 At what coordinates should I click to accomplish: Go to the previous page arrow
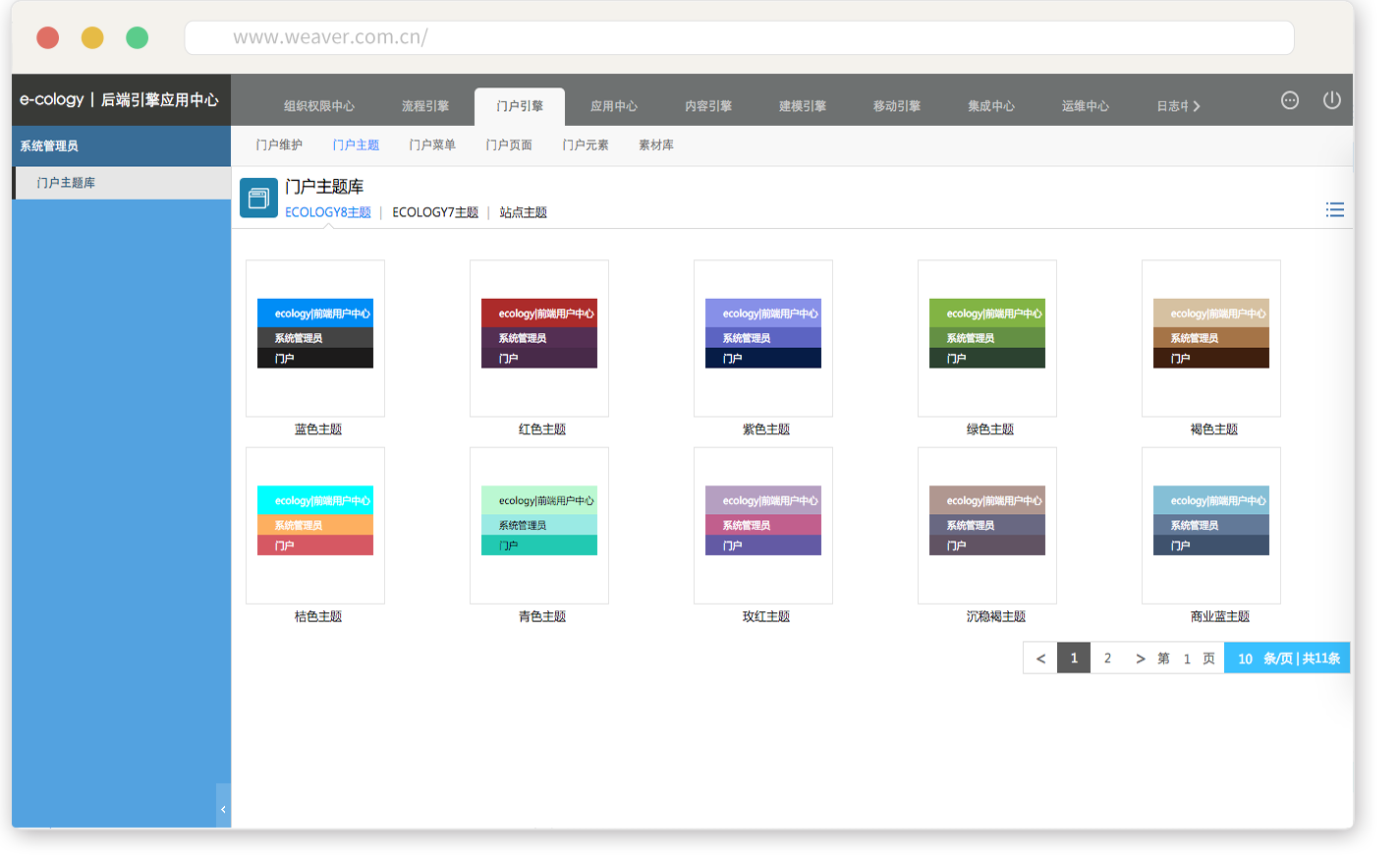(x=1040, y=659)
